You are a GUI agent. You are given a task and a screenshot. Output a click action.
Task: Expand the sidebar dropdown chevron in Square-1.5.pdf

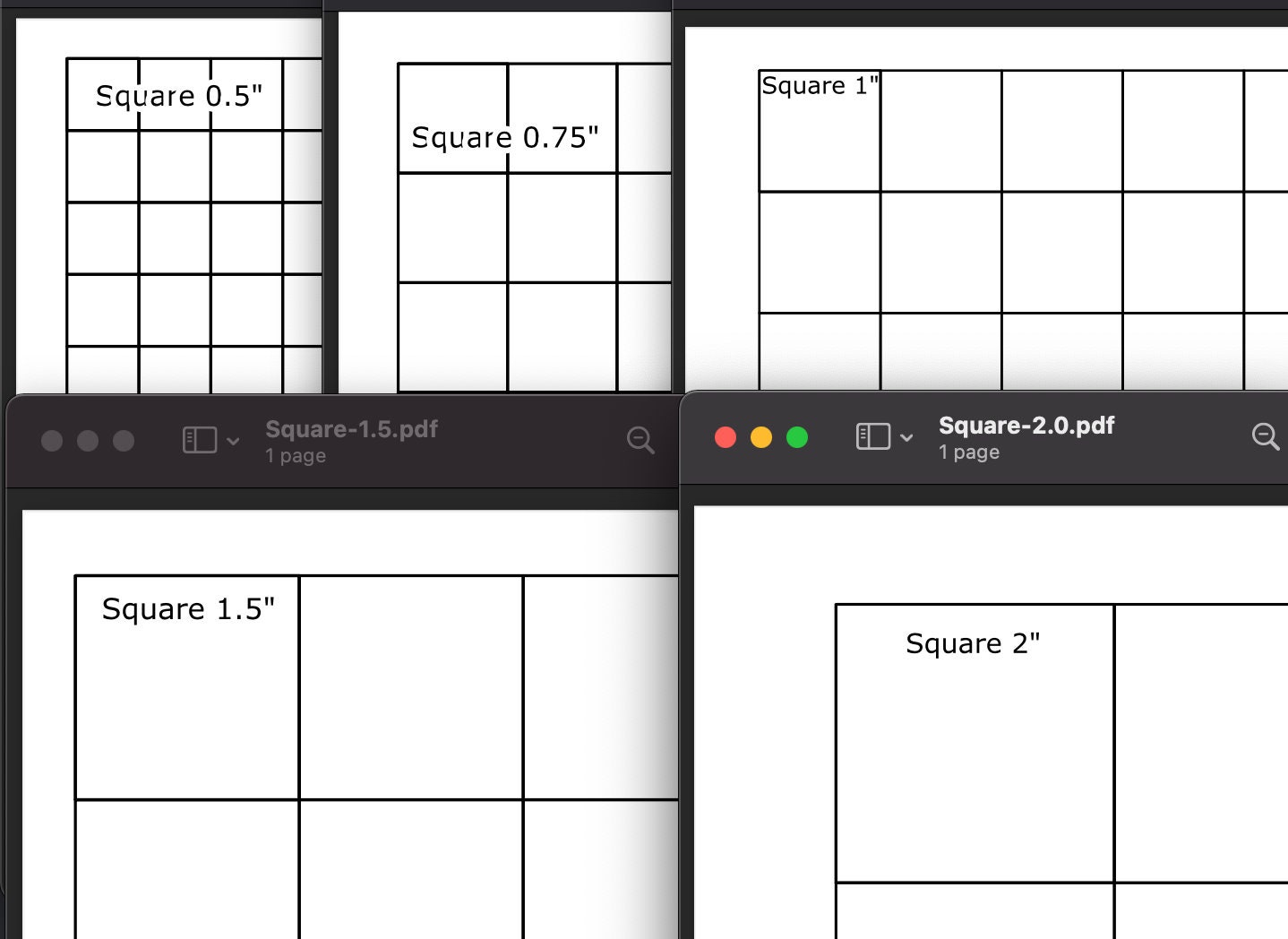(234, 440)
